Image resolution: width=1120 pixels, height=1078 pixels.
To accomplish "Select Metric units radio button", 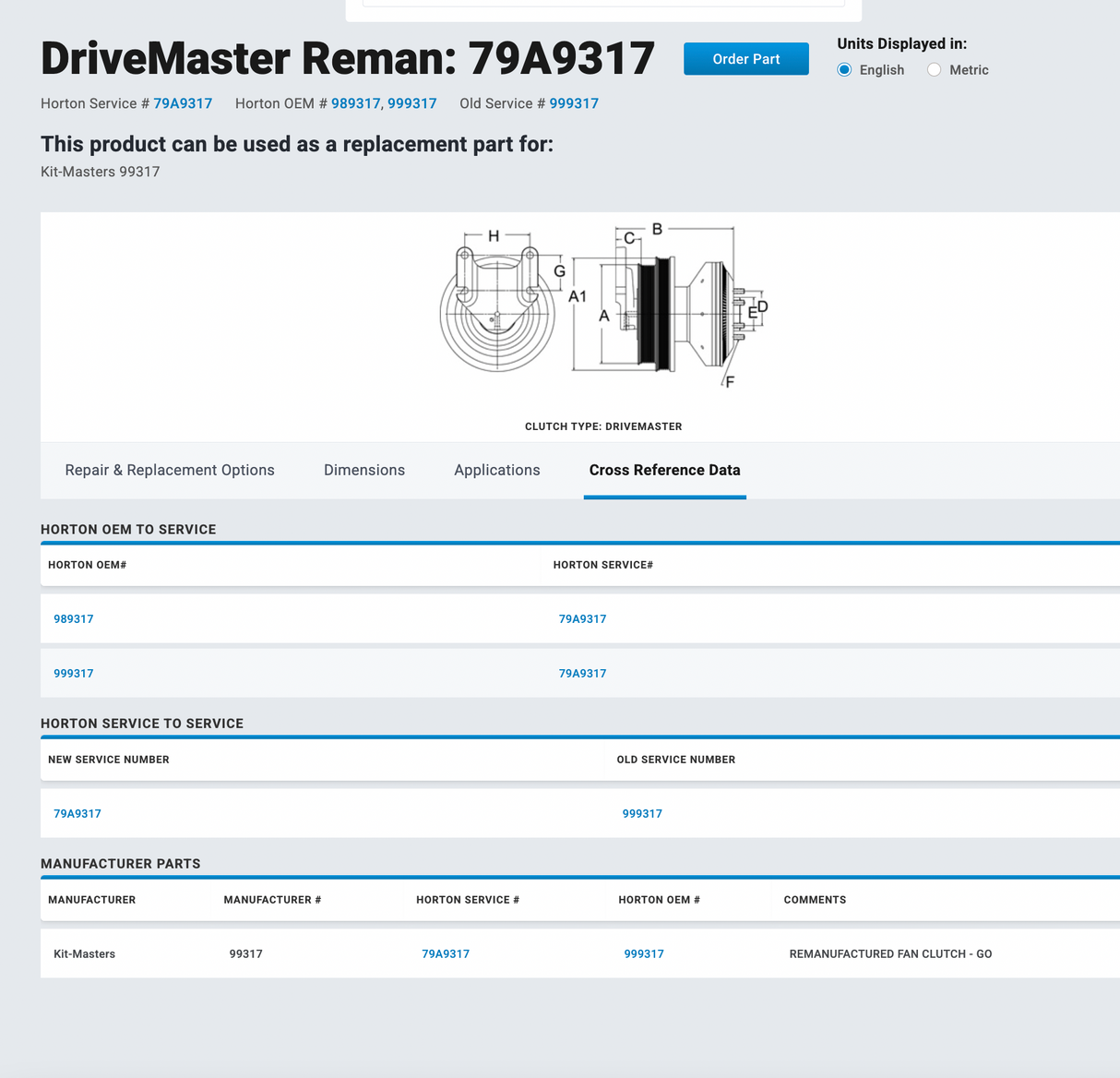I will pos(935,70).
